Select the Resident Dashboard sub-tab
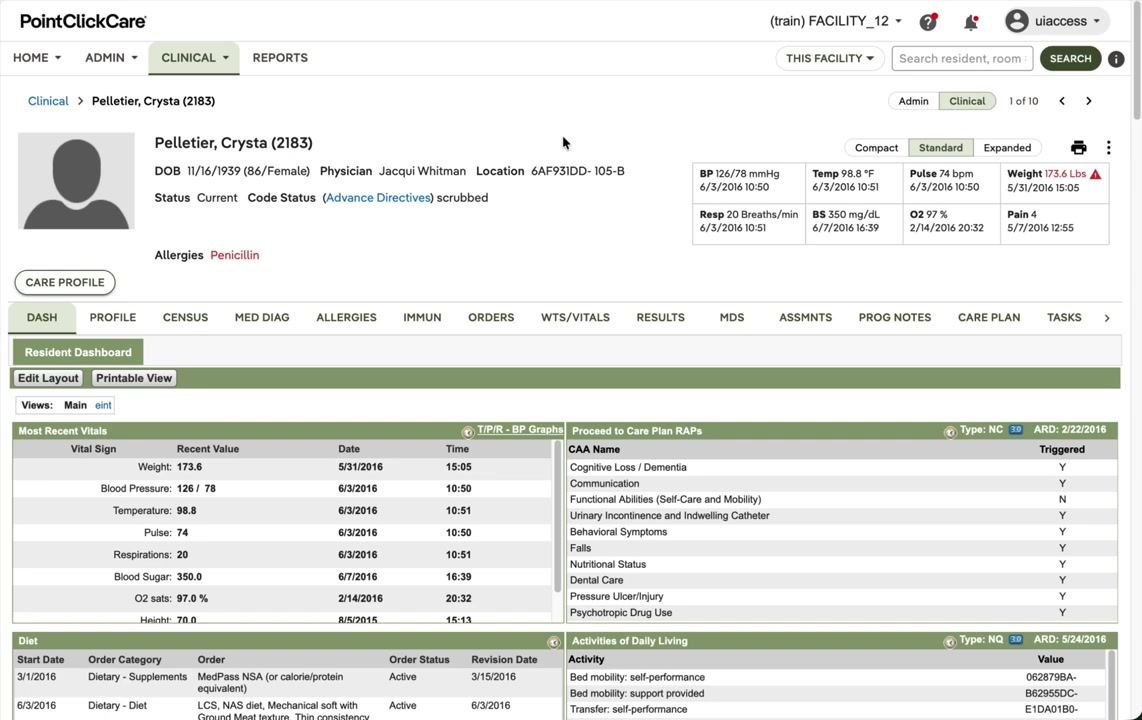1142x720 pixels. 78,352
